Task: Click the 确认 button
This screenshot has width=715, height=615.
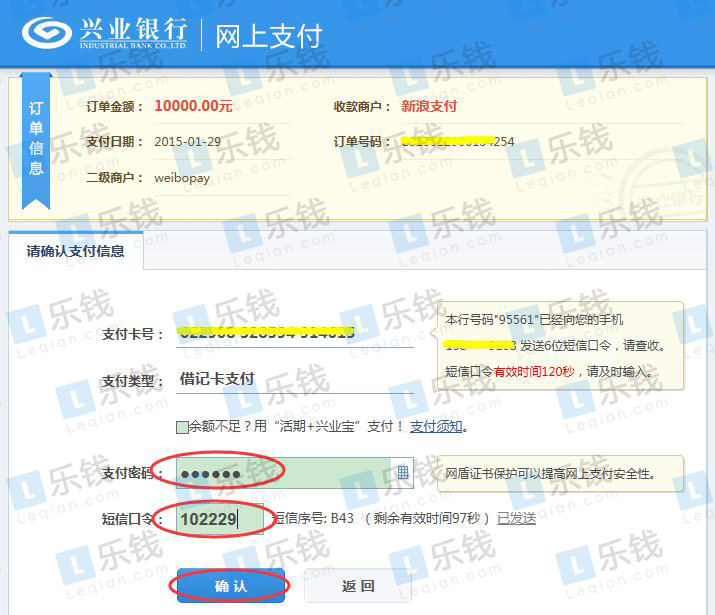Action: (231, 586)
